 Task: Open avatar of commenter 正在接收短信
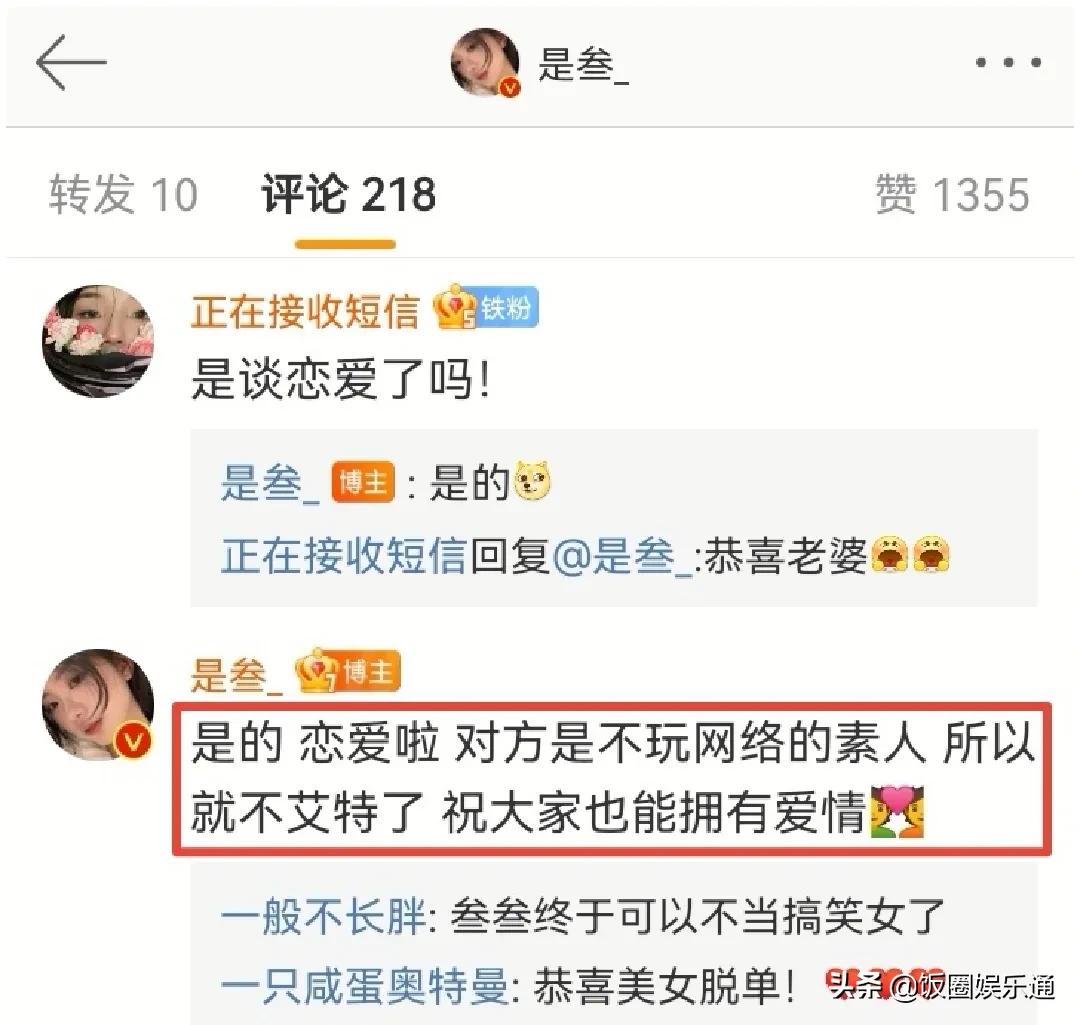98,341
